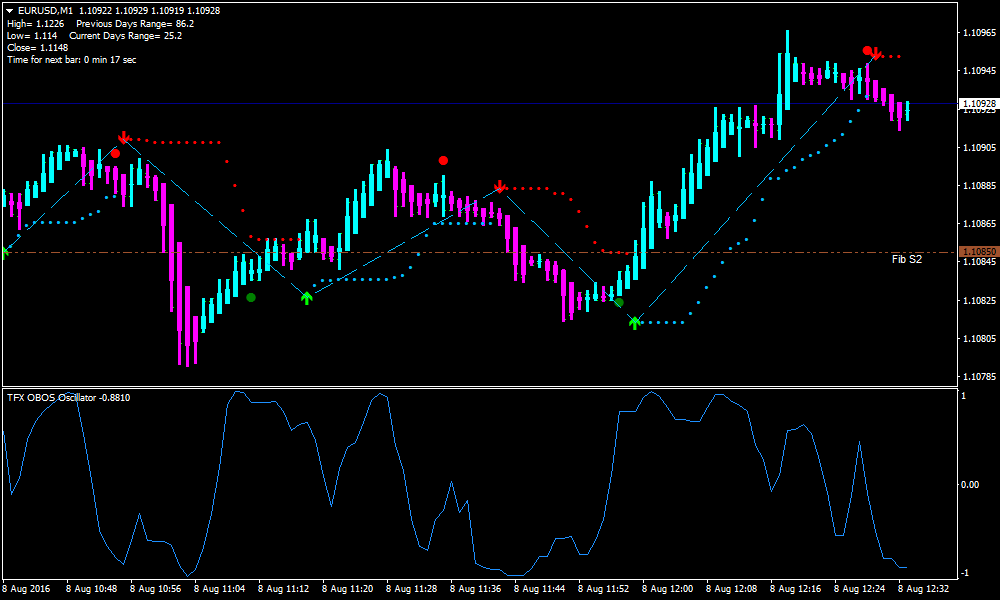Image resolution: width=1000 pixels, height=600 pixels.
Task: Click the red dot signal above 10:48
Action: coord(113,153)
